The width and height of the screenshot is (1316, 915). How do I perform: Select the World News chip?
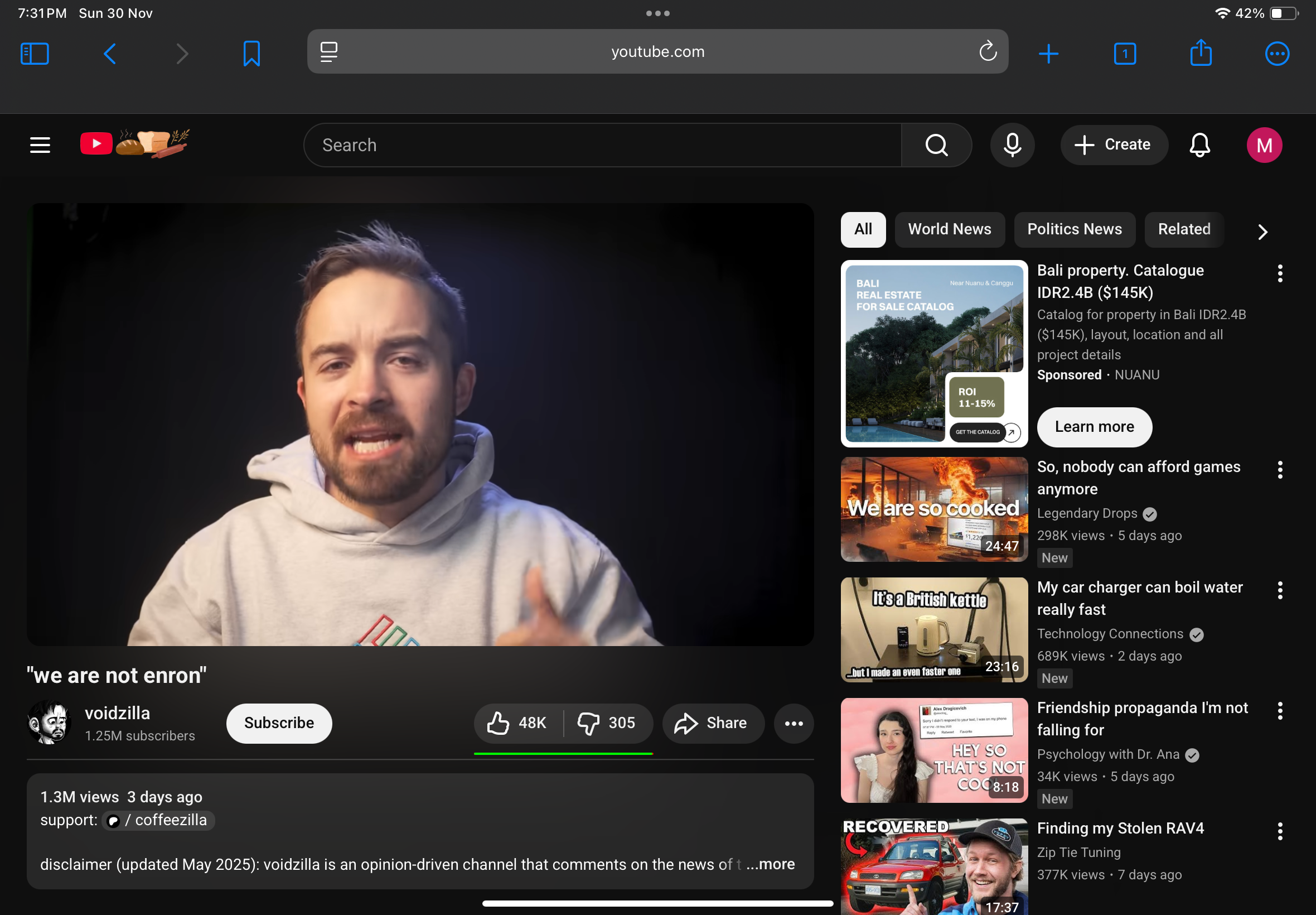pos(949,229)
